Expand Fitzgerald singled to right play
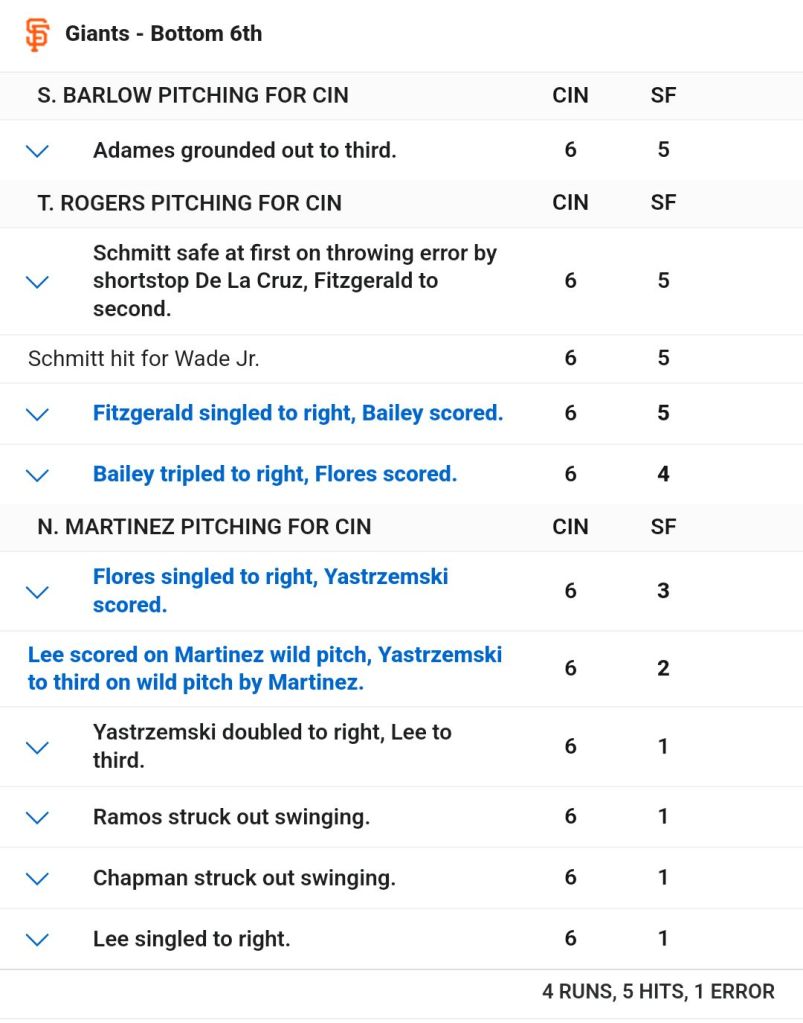Viewport: 803px width, 1023px height. coord(37,414)
